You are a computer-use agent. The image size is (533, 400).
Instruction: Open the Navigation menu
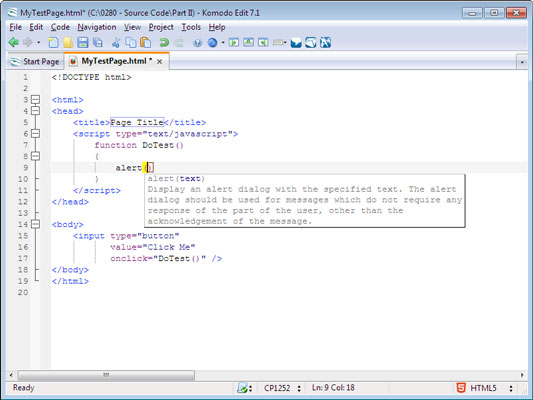pyautogui.click(x=97, y=27)
